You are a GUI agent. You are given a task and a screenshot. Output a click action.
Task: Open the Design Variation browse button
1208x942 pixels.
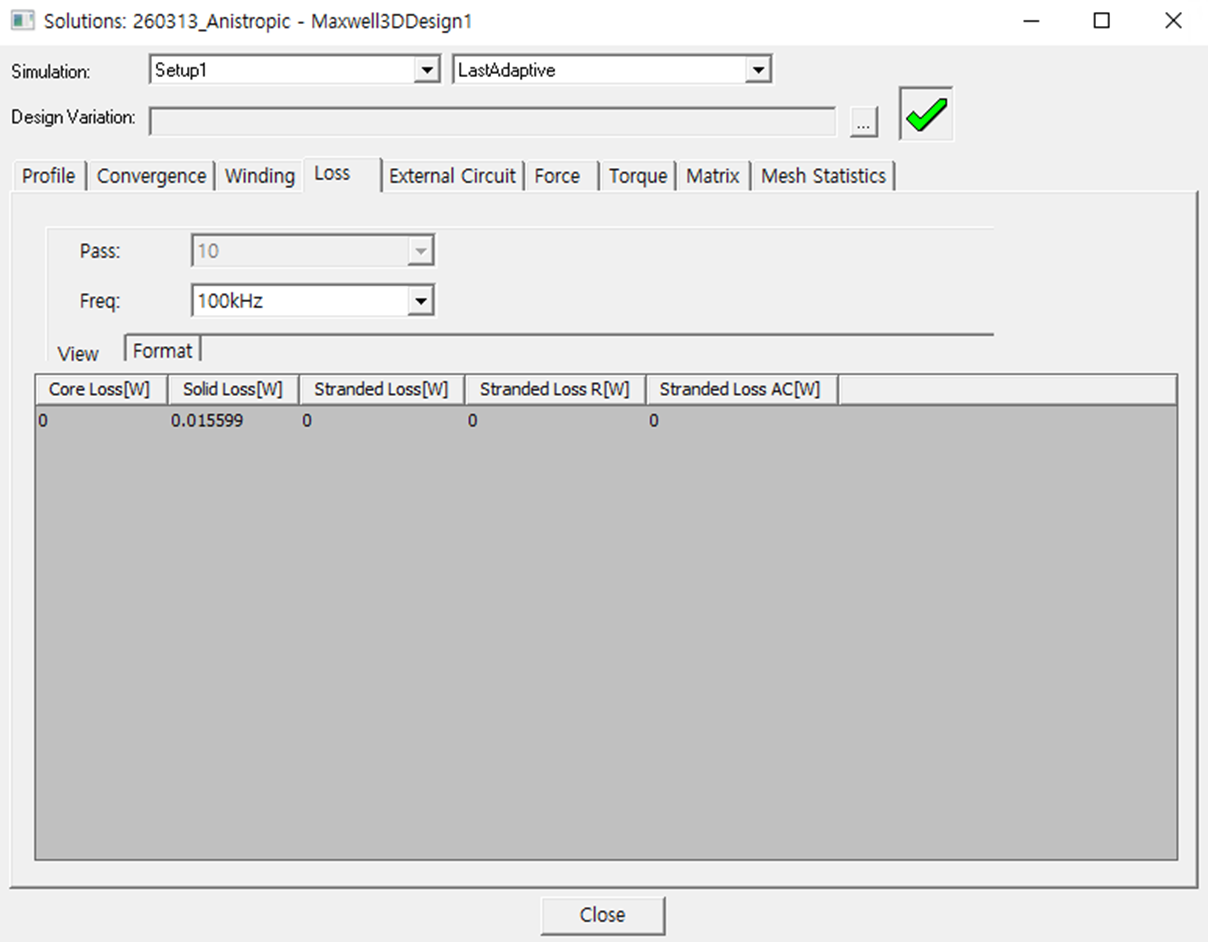pyautogui.click(x=864, y=122)
